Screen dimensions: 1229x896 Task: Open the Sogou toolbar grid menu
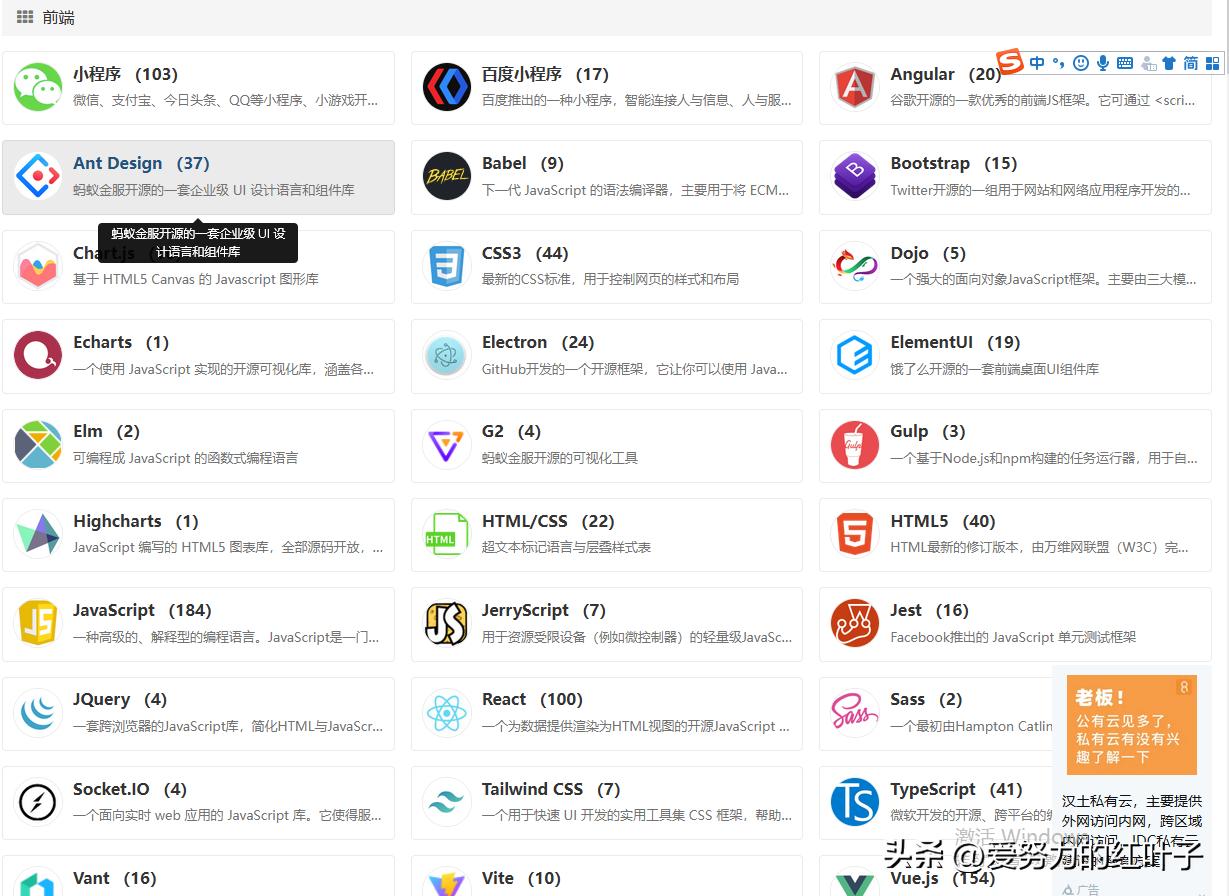click(x=1213, y=62)
